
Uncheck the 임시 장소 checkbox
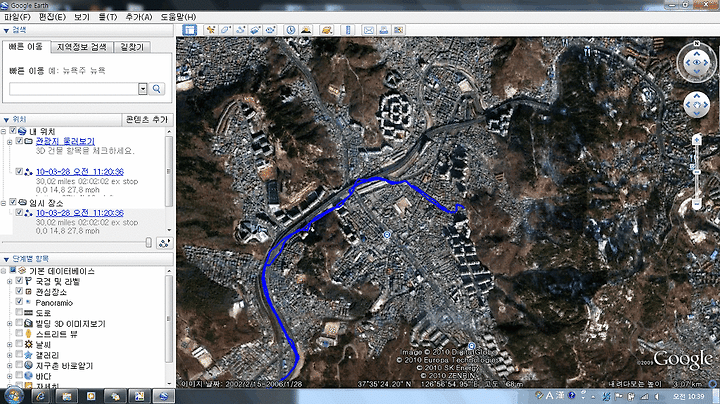click(13, 202)
